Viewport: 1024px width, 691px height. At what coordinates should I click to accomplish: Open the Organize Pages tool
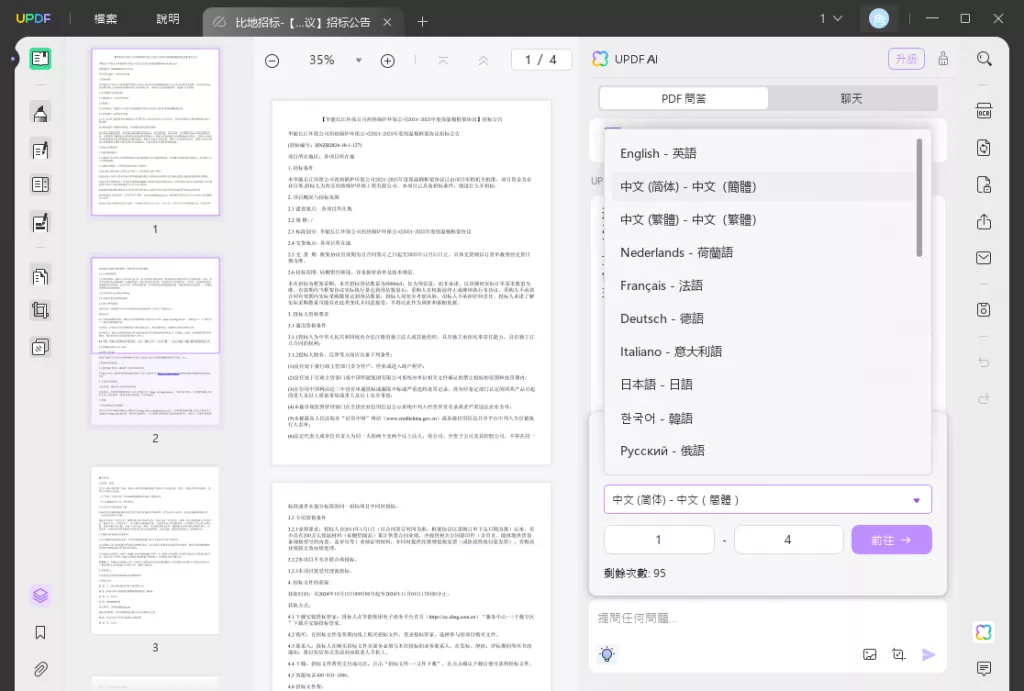[40, 276]
